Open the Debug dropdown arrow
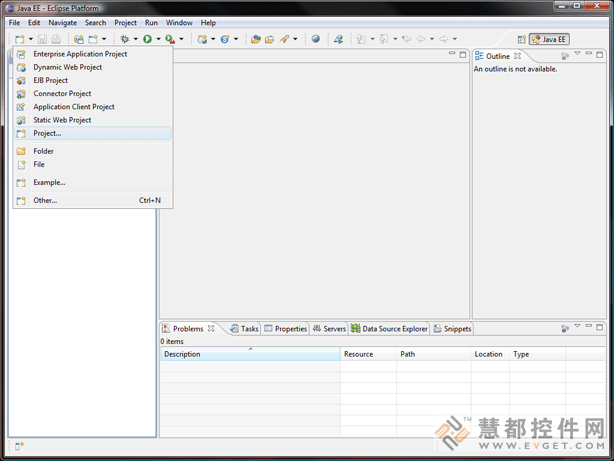The image size is (614, 461). pyautogui.click(x=135, y=39)
